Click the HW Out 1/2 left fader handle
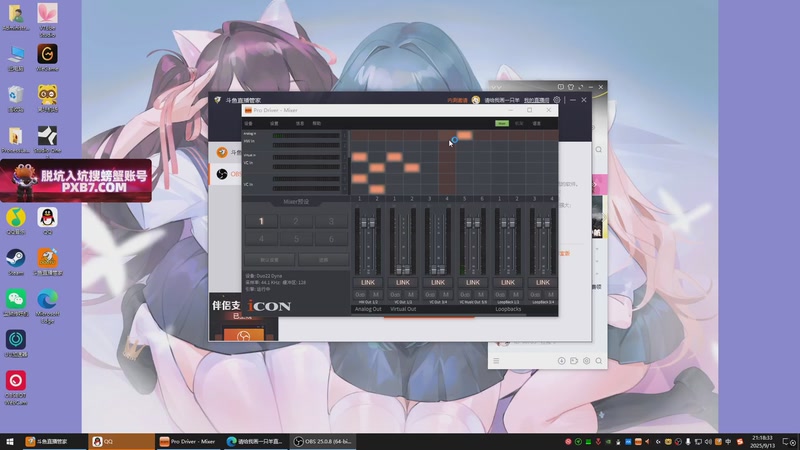The height and width of the screenshot is (450, 800). point(364,223)
